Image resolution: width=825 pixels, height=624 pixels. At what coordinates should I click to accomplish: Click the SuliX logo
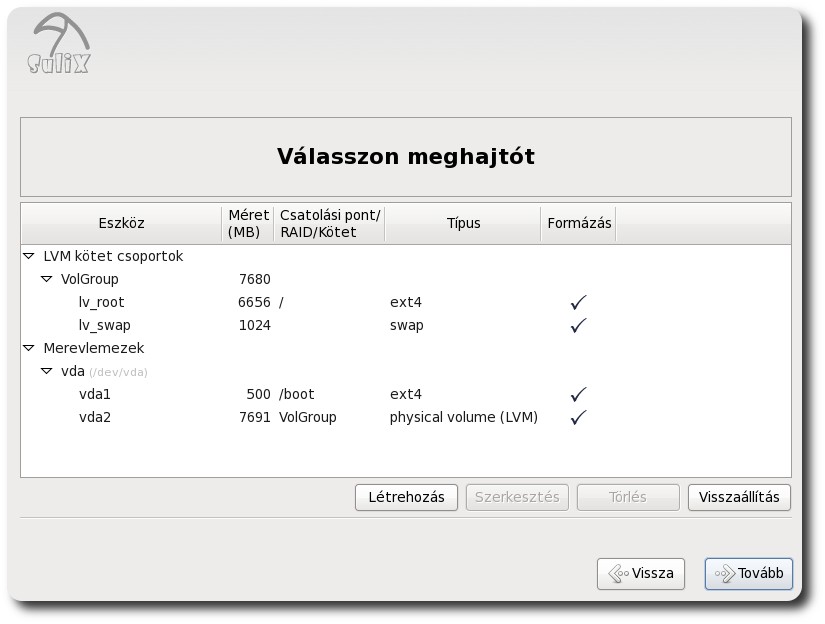(x=60, y=43)
